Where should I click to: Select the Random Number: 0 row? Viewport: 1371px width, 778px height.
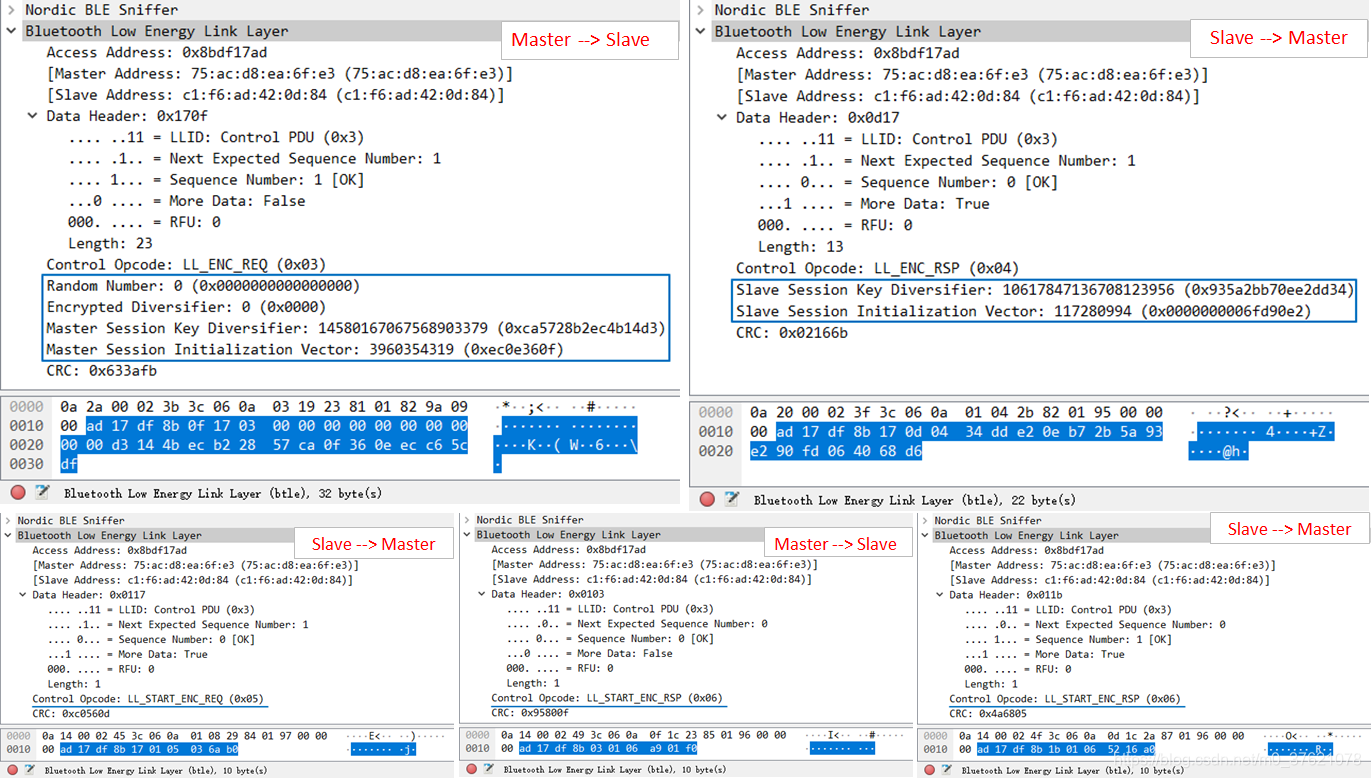pos(203,286)
